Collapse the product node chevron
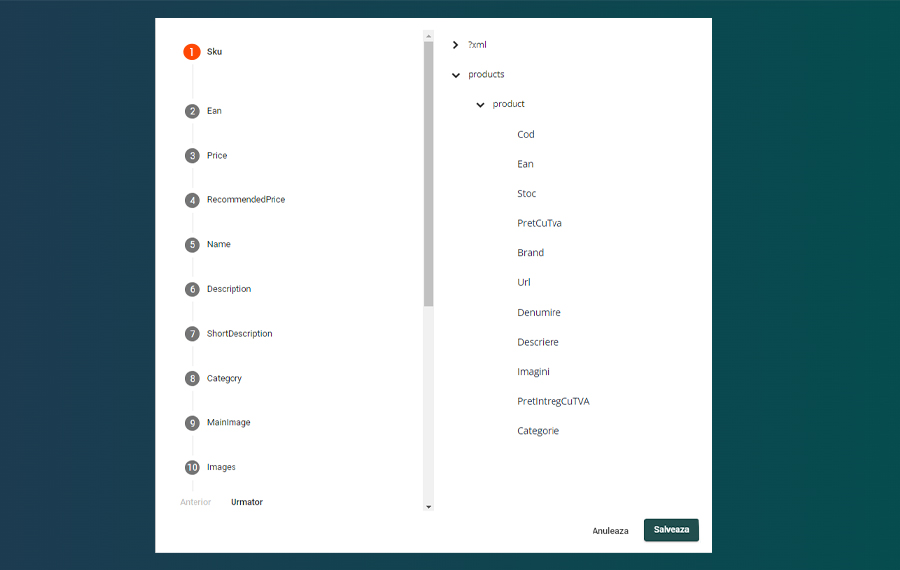 480,105
